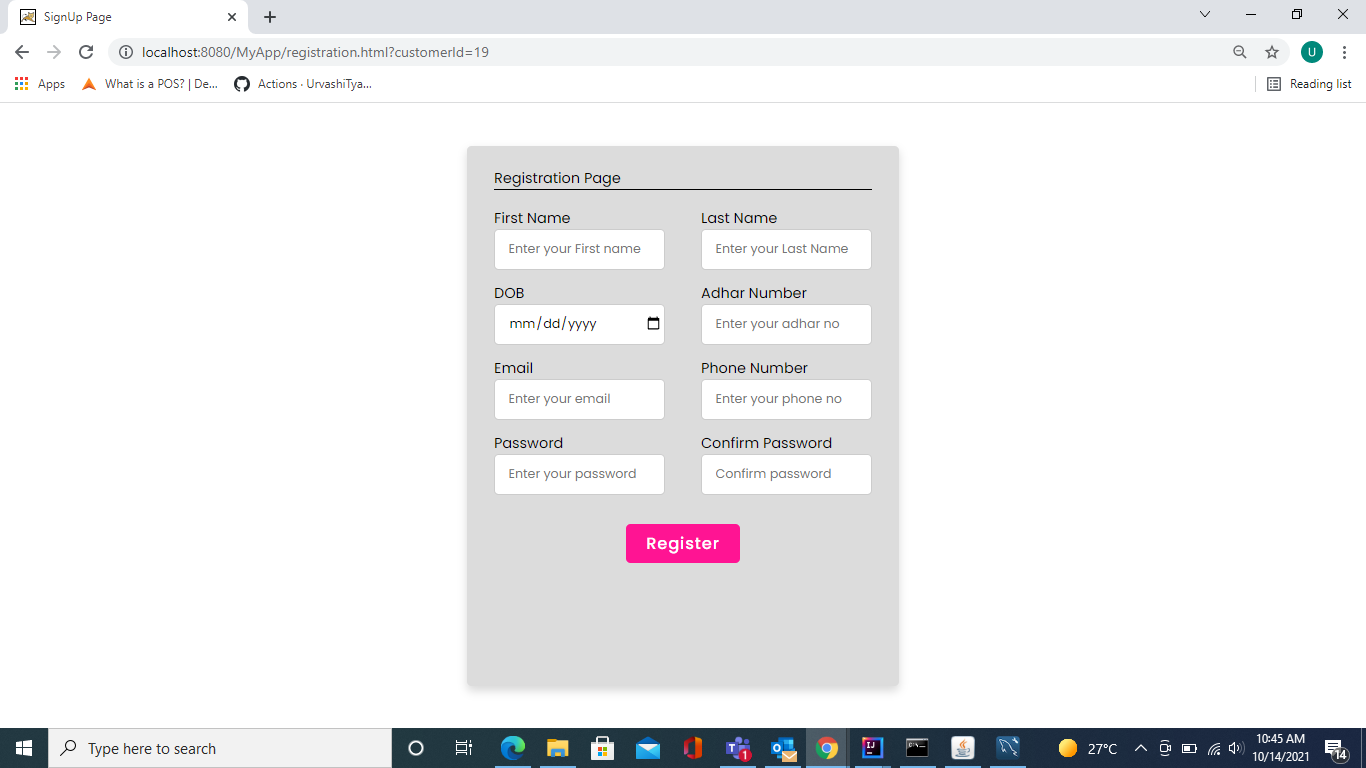Open the notification center showing 14 notifications
Viewport: 1366px width, 768px height.
tap(1334, 748)
